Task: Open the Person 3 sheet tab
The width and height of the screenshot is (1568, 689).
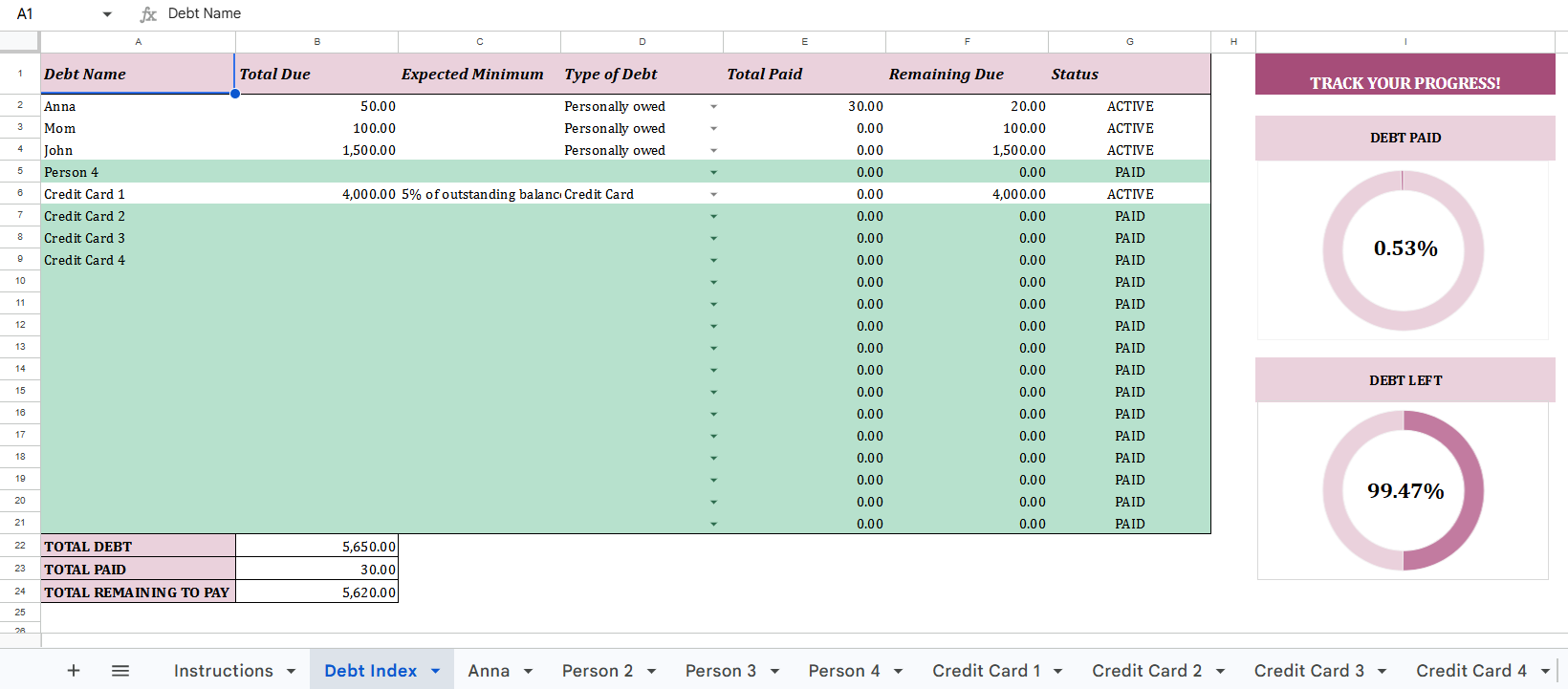Action: pos(720,671)
